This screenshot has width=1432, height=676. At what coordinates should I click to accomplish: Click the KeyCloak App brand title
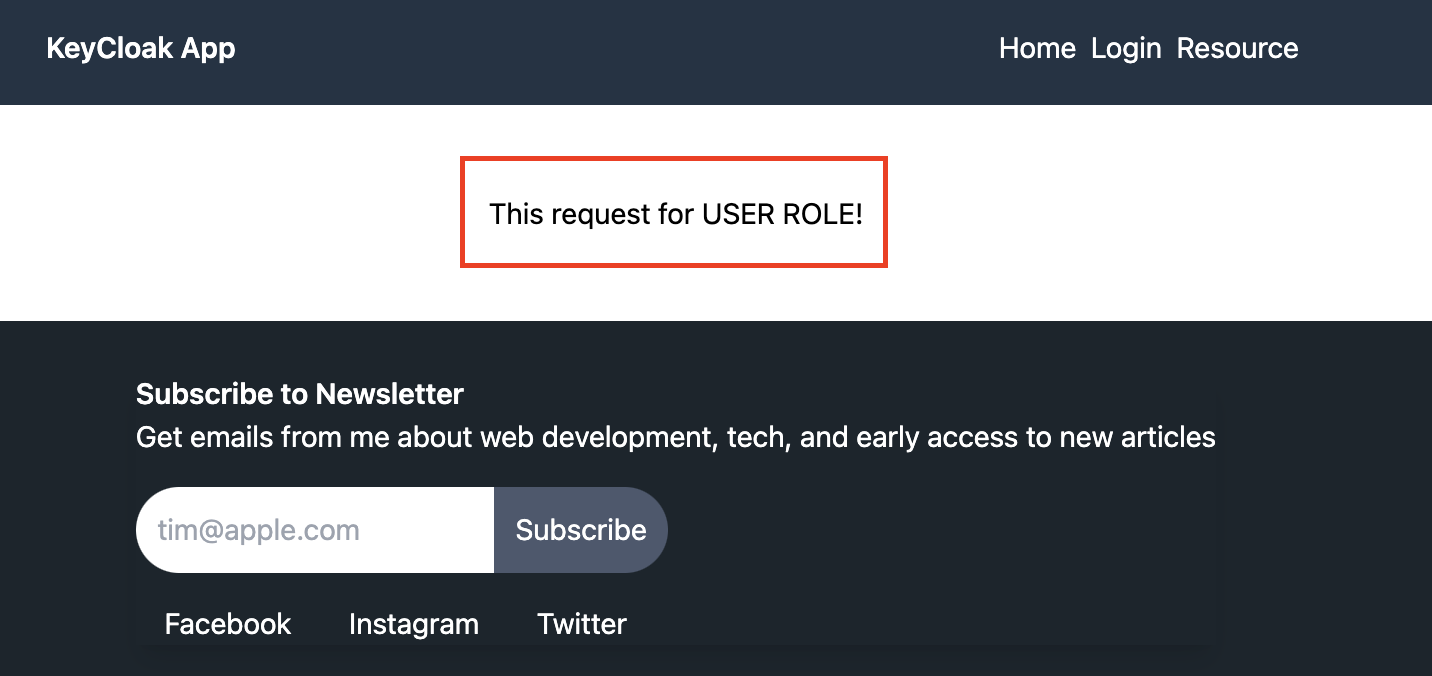[141, 48]
